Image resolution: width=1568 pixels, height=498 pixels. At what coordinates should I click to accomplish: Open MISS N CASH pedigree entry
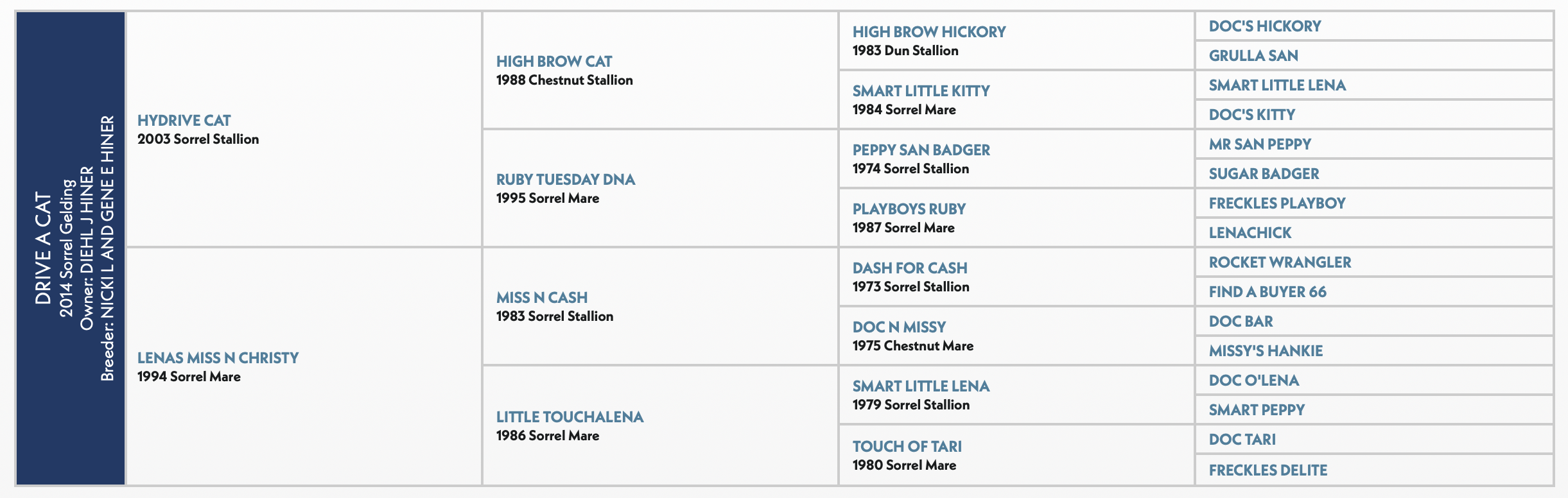[542, 298]
